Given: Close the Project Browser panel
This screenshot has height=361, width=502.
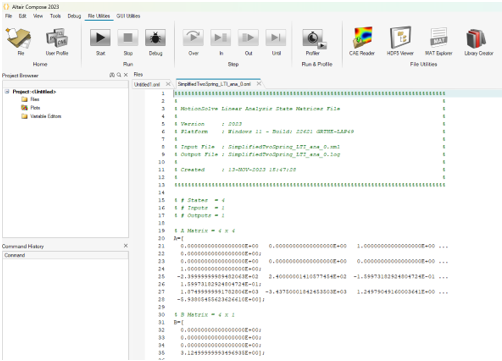Looking at the screenshot, I should point(126,75).
